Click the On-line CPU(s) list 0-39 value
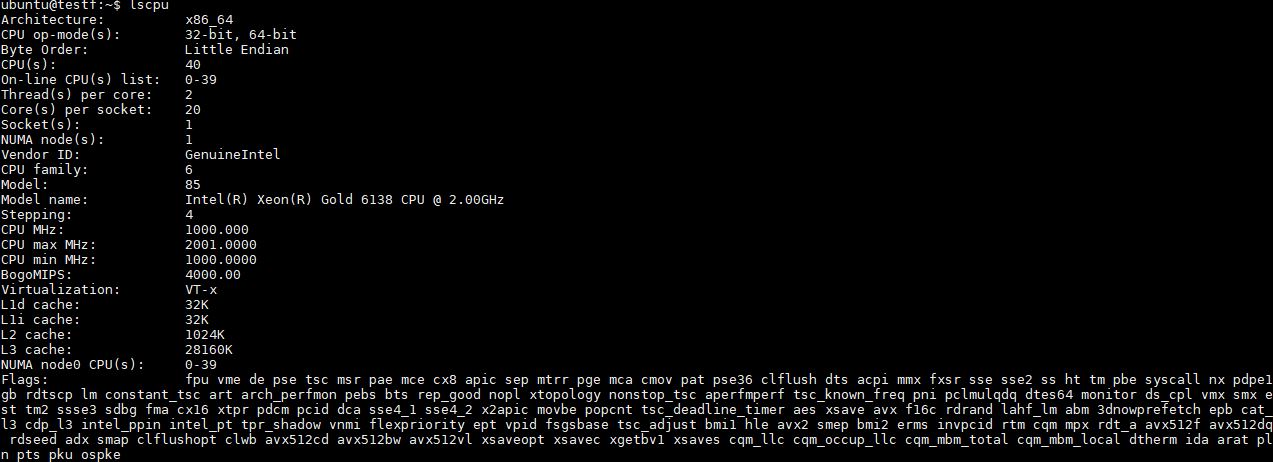This screenshot has height=462, width=1273. (x=200, y=80)
